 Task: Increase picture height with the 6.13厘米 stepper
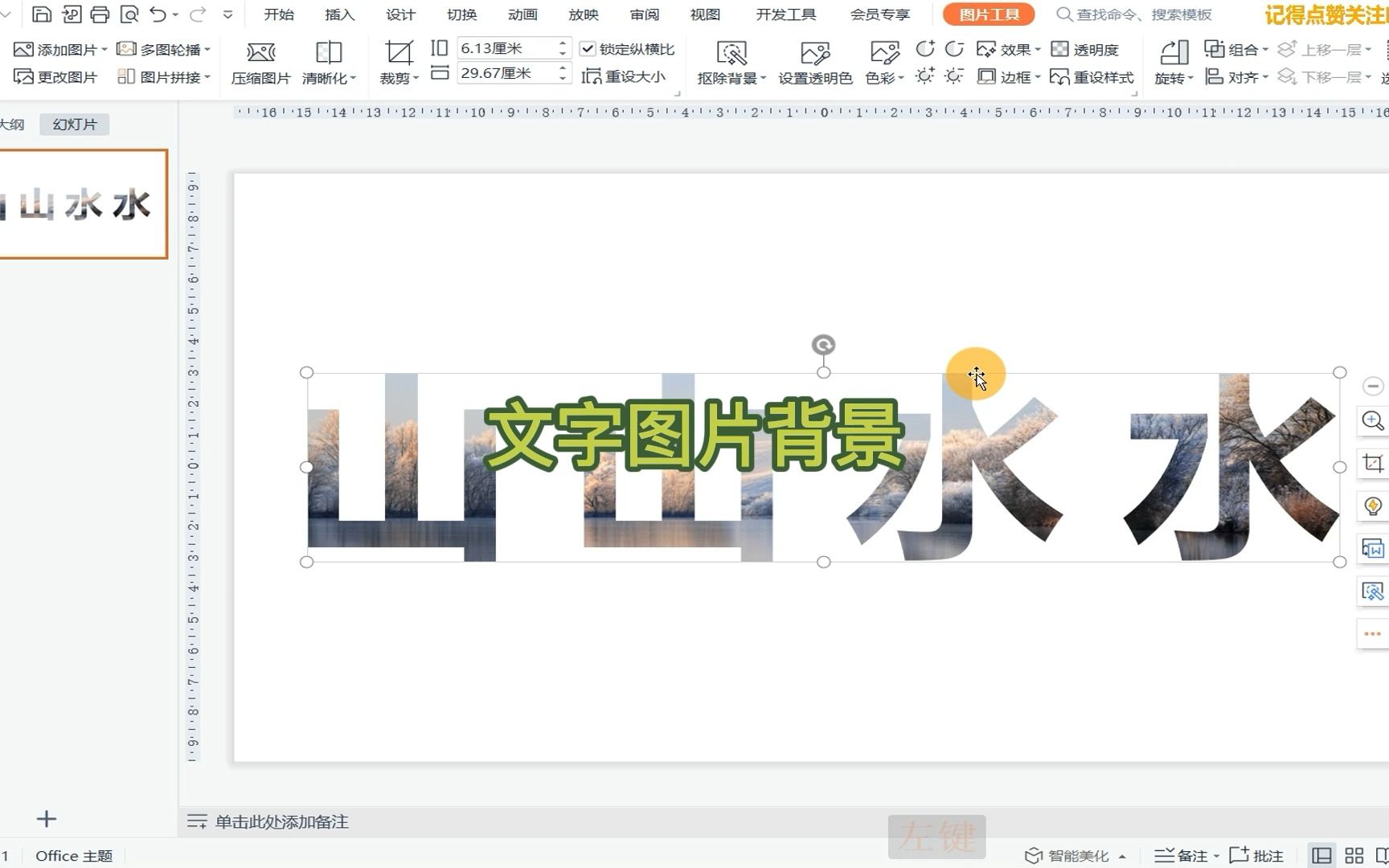coord(562,43)
